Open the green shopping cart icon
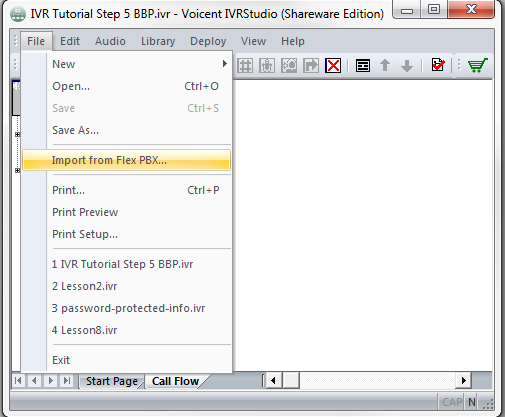 477,65
